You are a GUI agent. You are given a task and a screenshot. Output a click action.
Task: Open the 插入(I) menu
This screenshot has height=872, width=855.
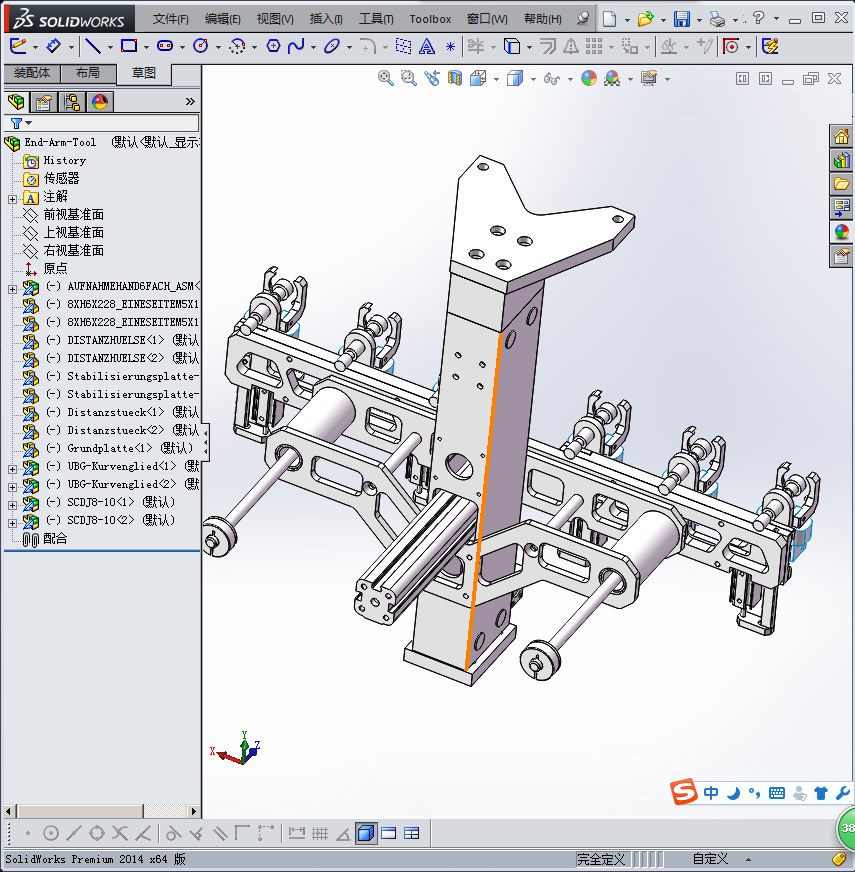coord(326,19)
